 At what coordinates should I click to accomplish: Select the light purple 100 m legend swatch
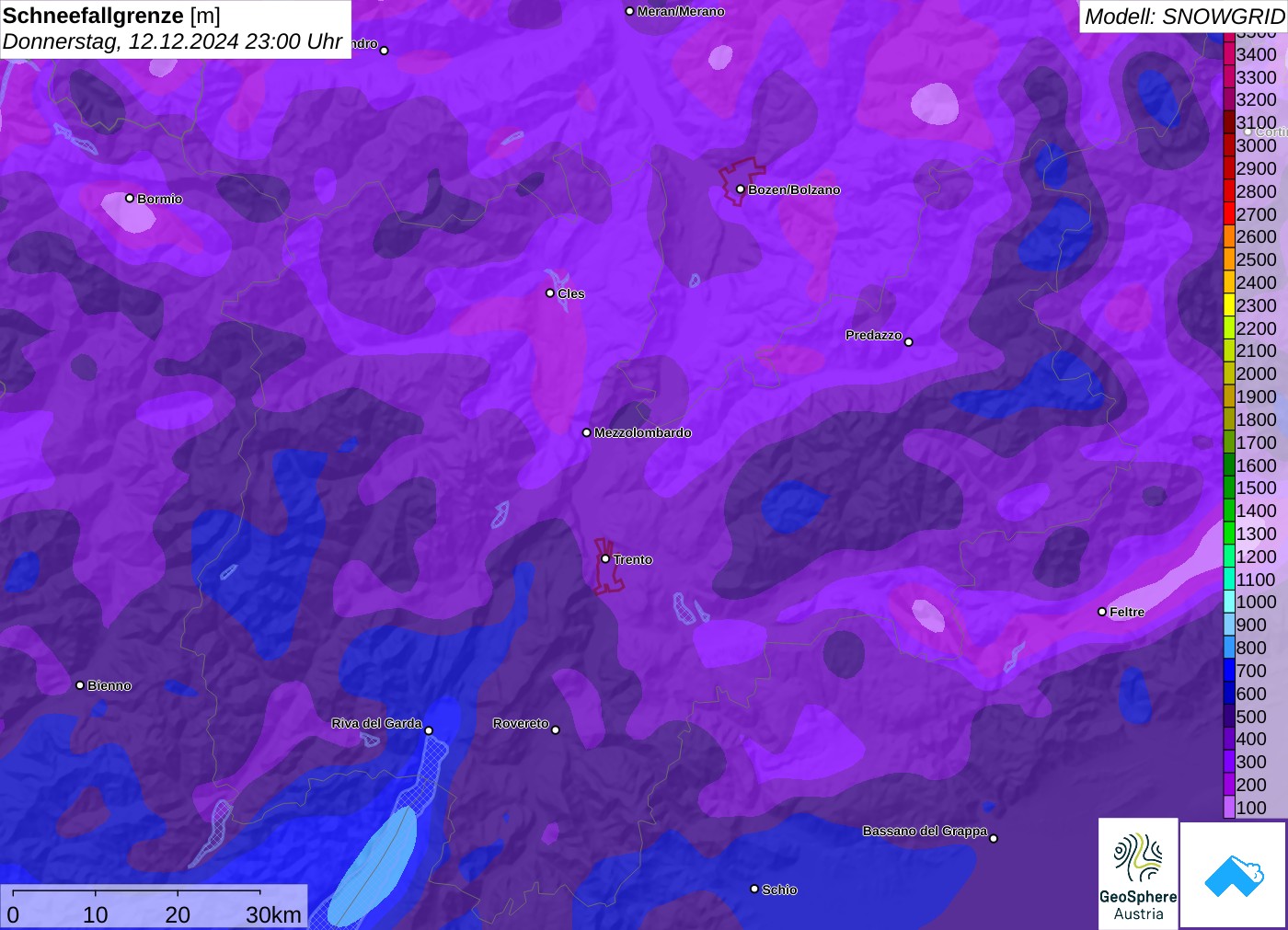[1229, 808]
